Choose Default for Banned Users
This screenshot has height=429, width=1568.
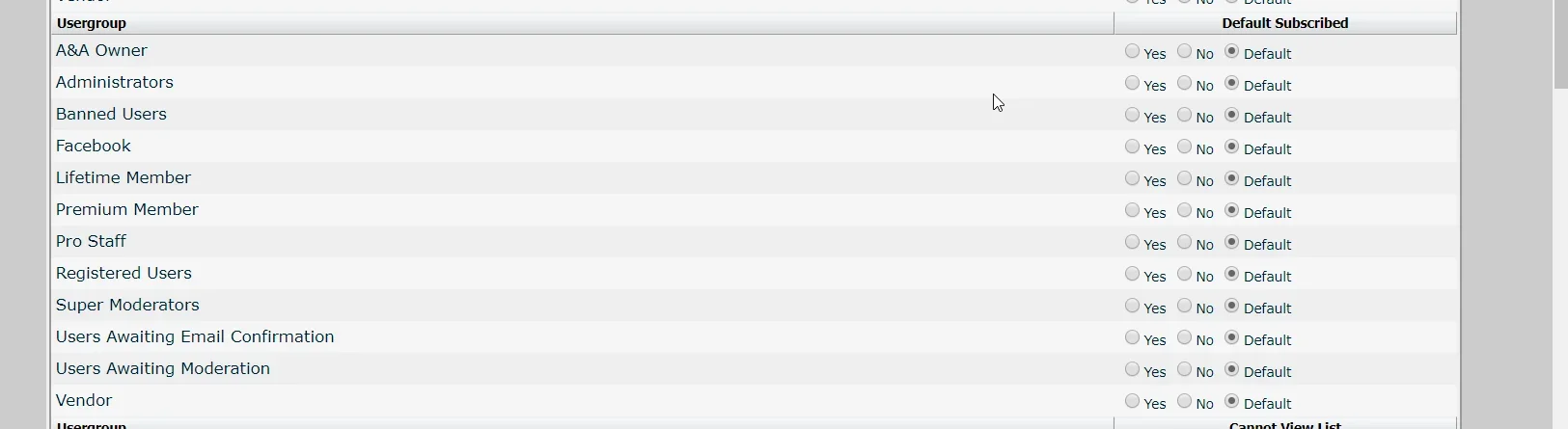1232,115
